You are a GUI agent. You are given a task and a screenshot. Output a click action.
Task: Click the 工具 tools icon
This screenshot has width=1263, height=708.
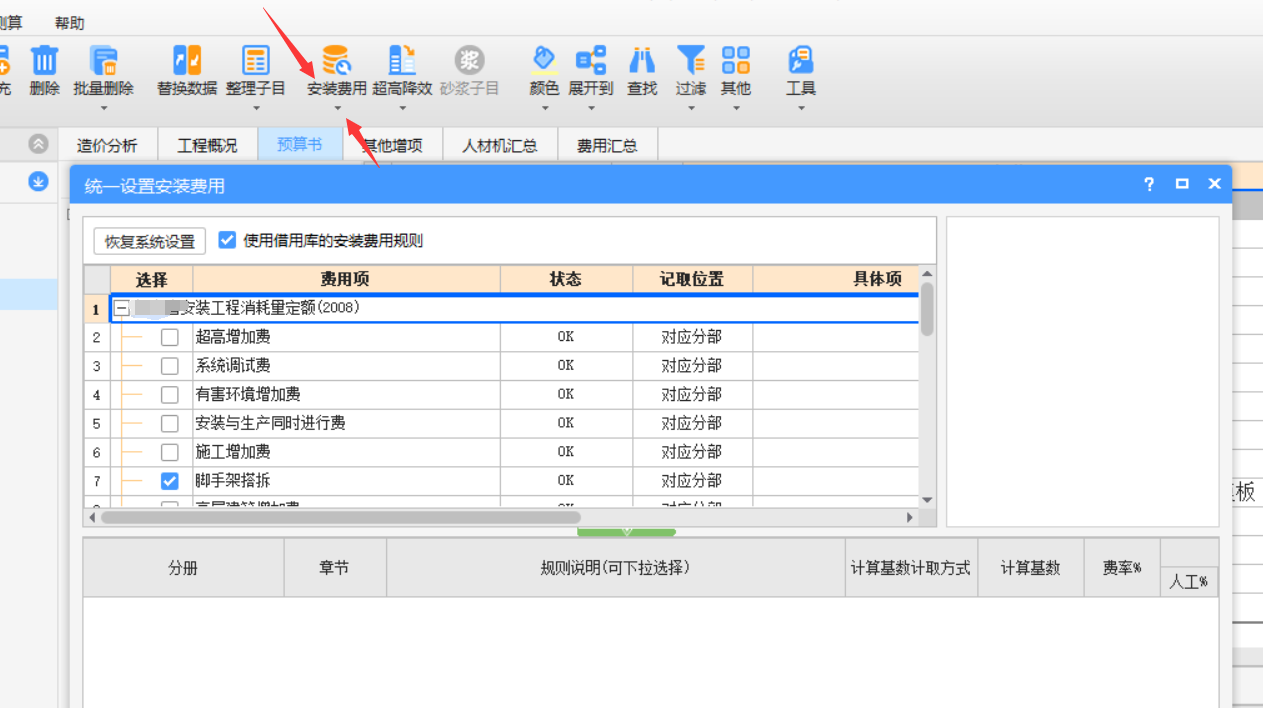click(801, 60)
